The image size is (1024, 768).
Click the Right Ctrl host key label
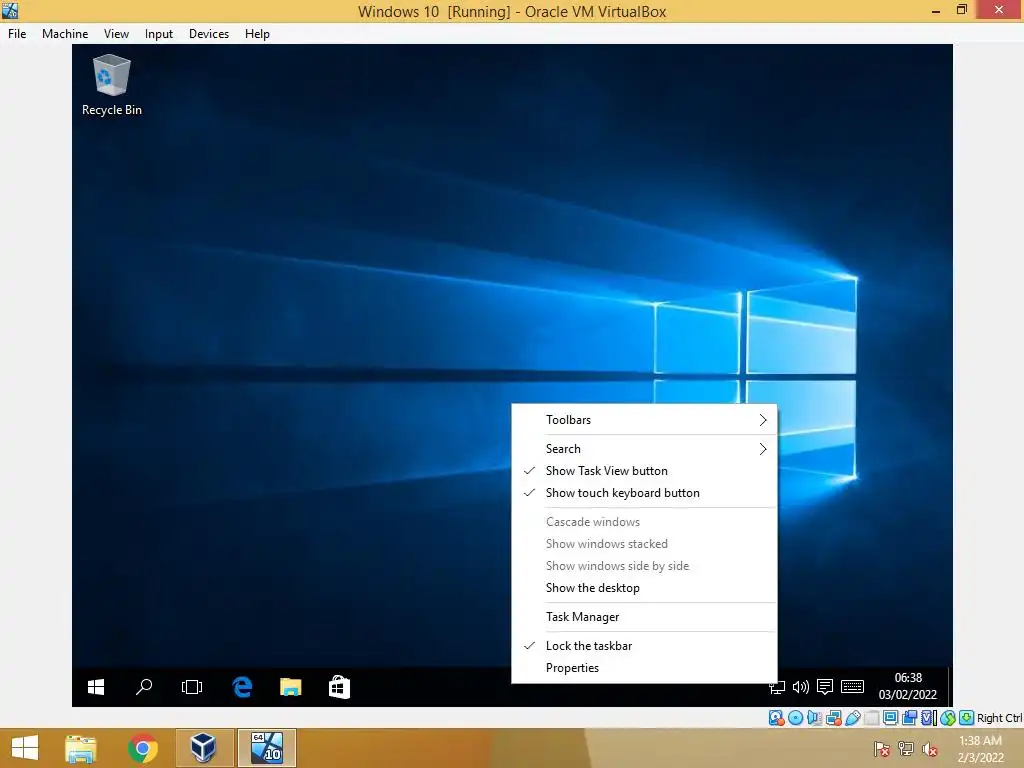[x=999, y=718]
